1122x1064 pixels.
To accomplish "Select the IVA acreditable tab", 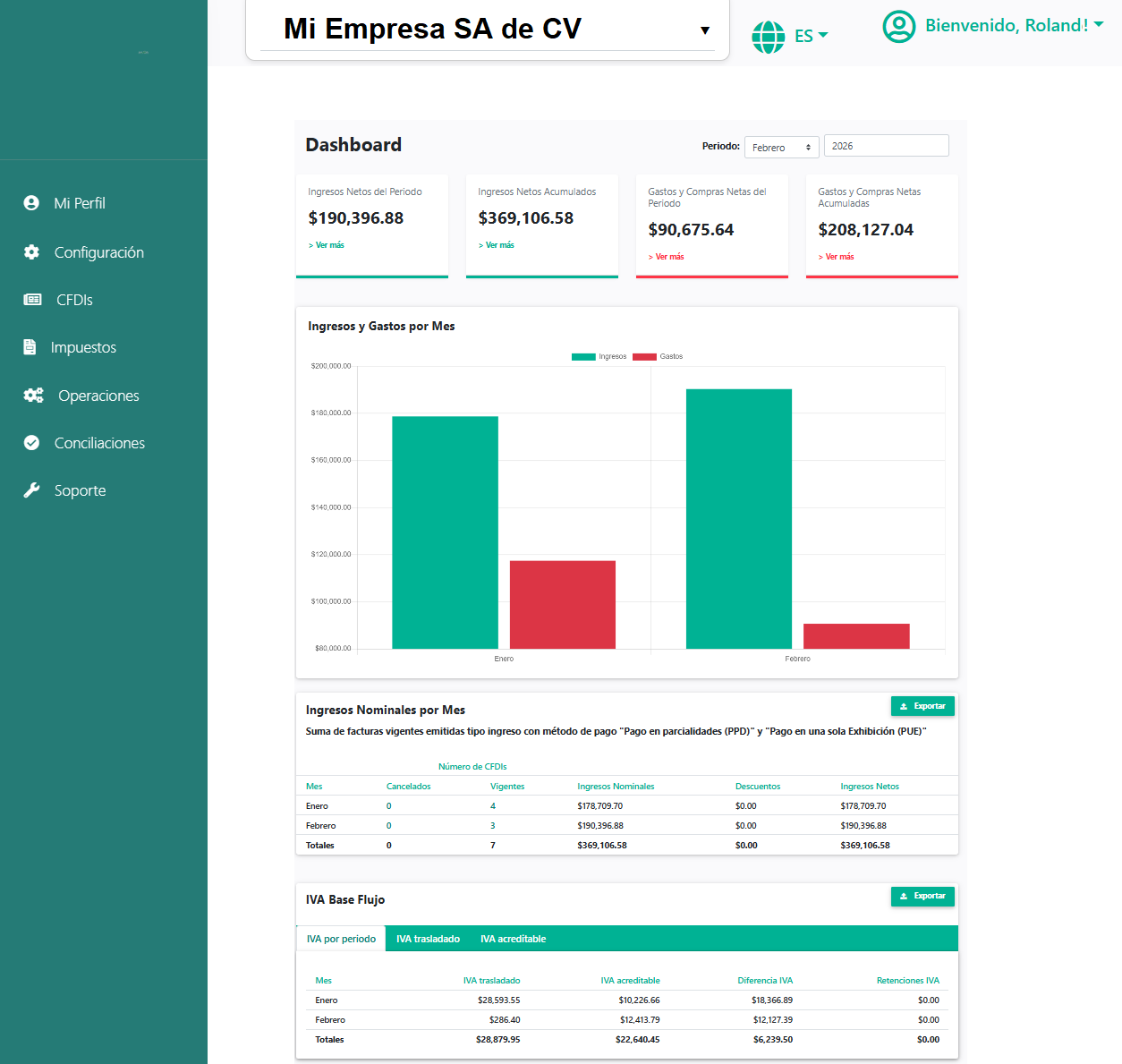I will tap(514, 938).
